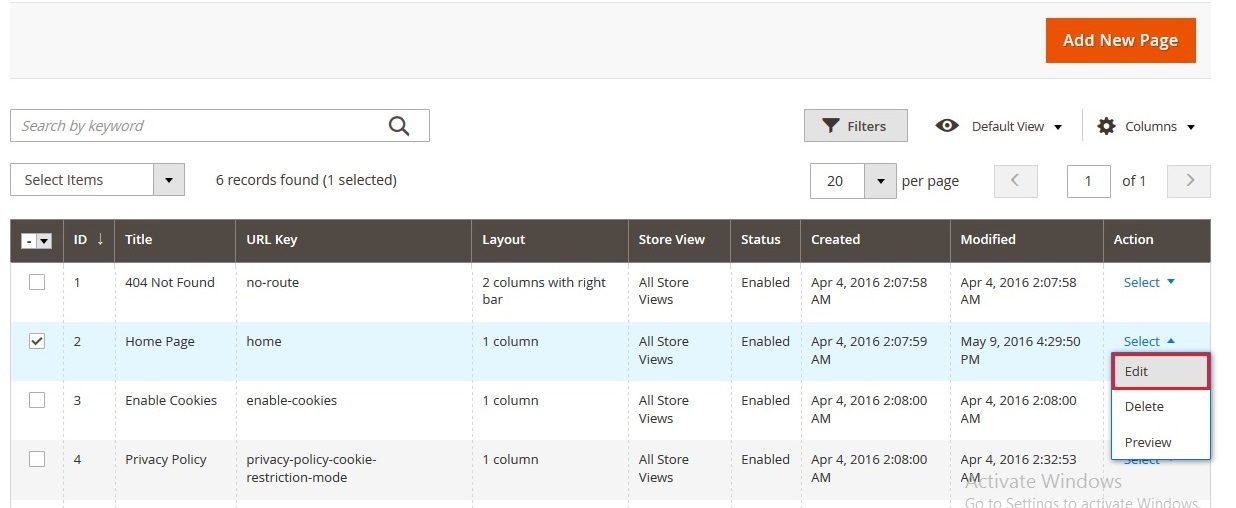The height and width of the screenshot is (508, 1236).
Task: Focus the Search by keyword field
Action: 200,126
